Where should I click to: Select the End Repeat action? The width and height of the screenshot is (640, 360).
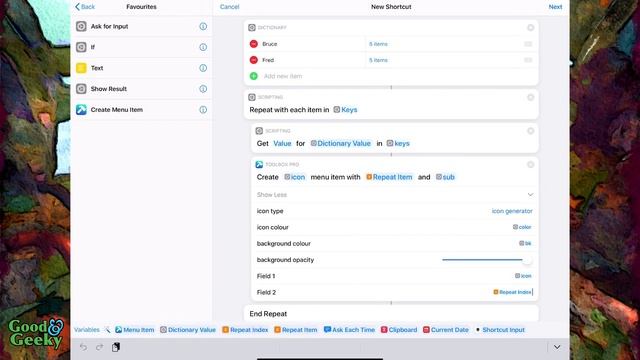(x=391, y=313)
